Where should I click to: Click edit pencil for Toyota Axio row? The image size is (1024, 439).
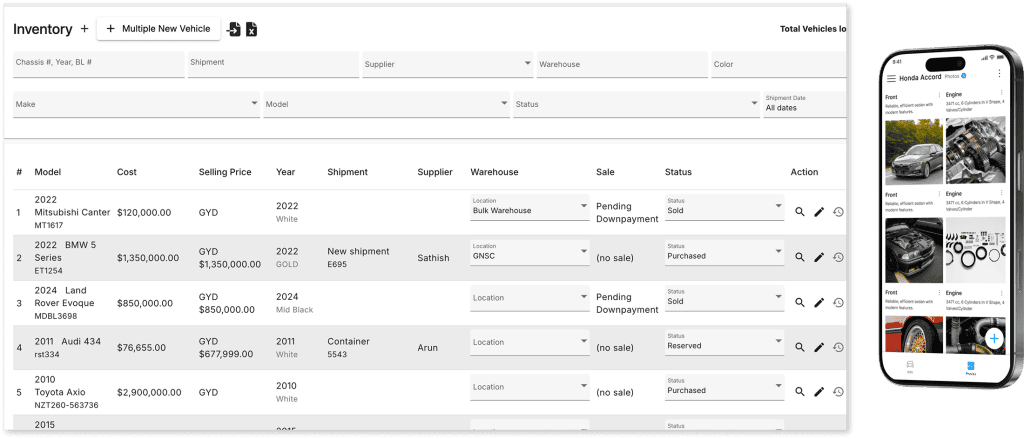click(x=819, y=392)
